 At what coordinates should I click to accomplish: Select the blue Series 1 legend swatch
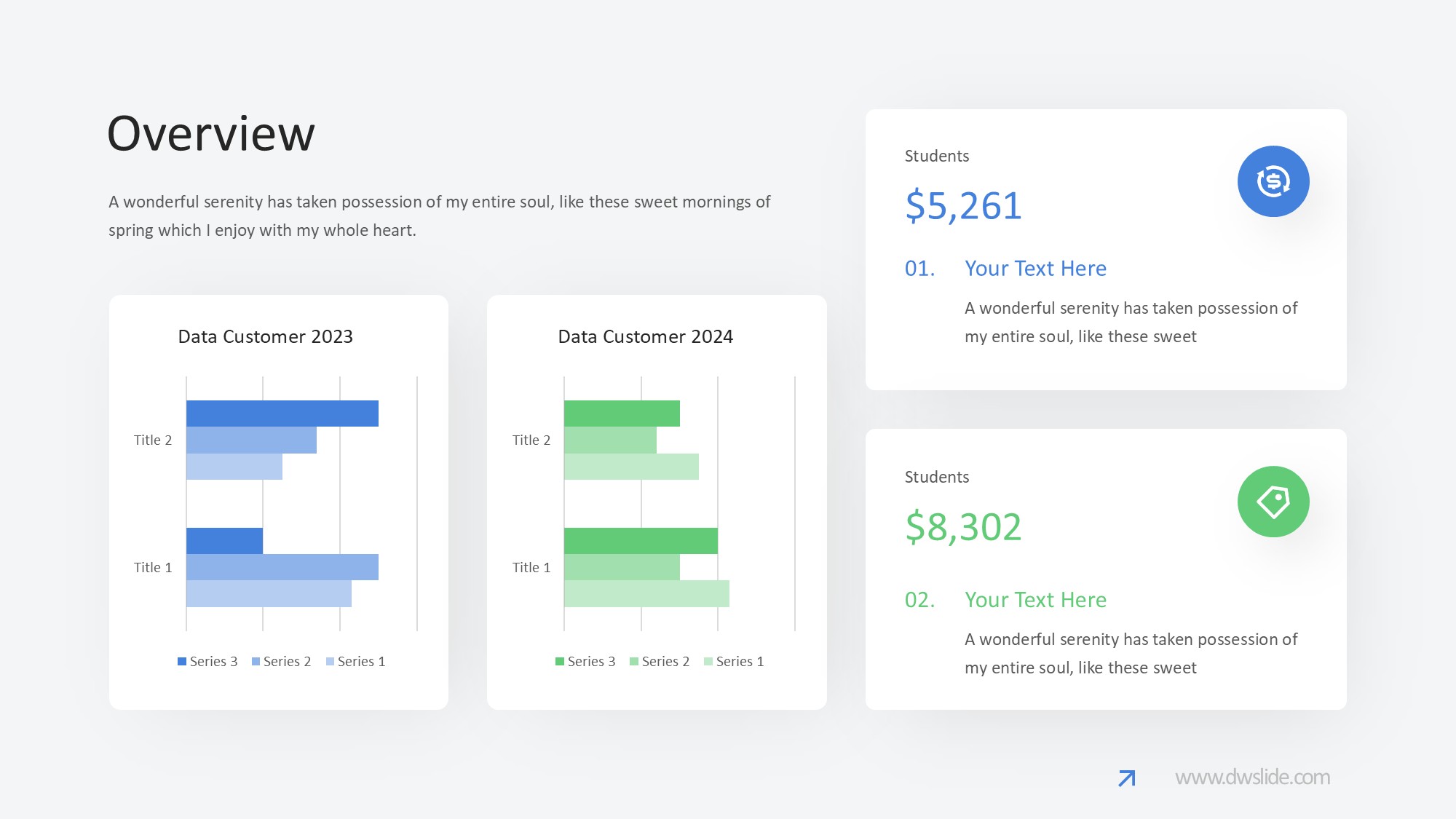coord(330,662)
